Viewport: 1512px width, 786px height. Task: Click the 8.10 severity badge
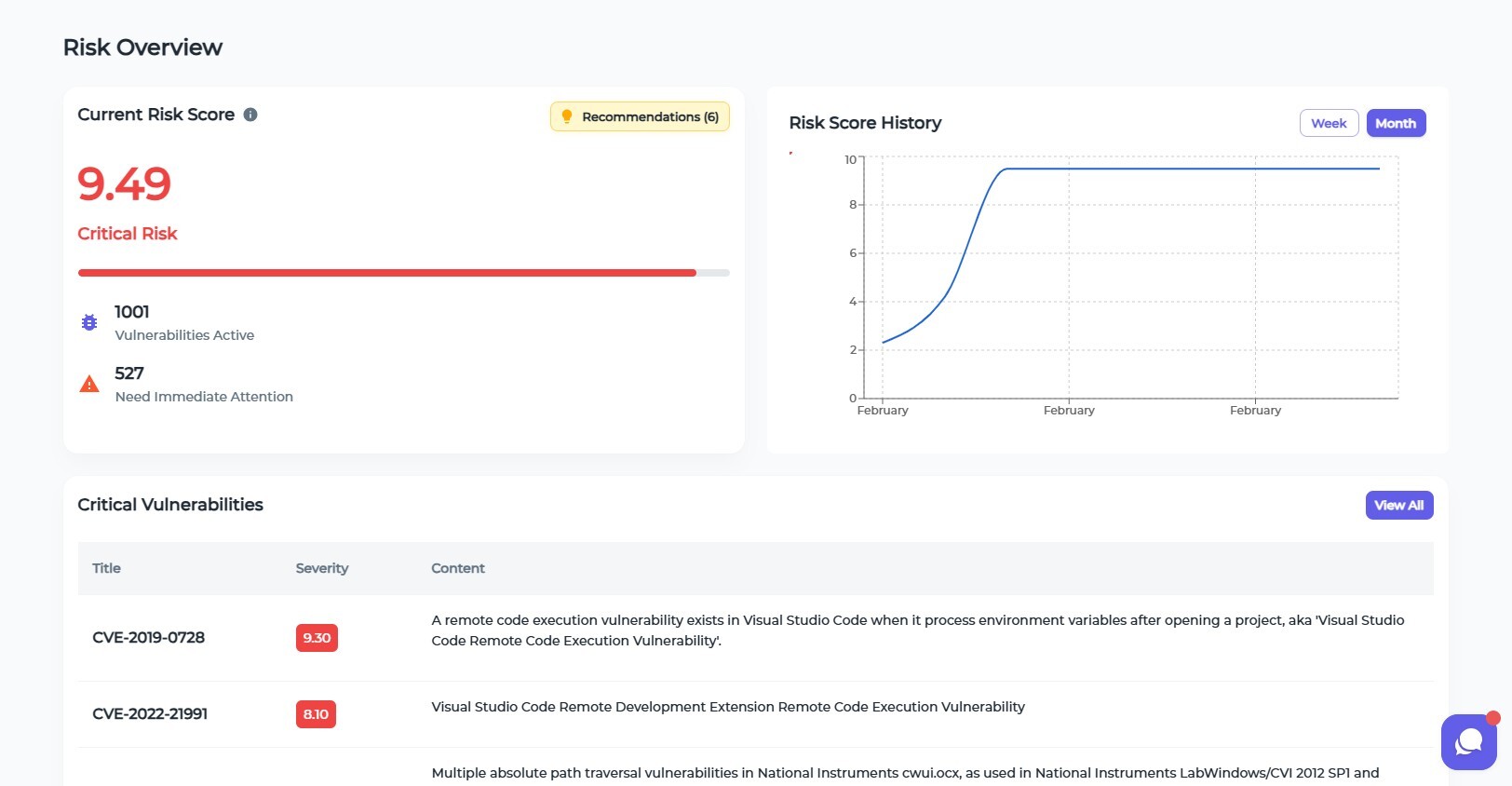[x=316, y=714]
